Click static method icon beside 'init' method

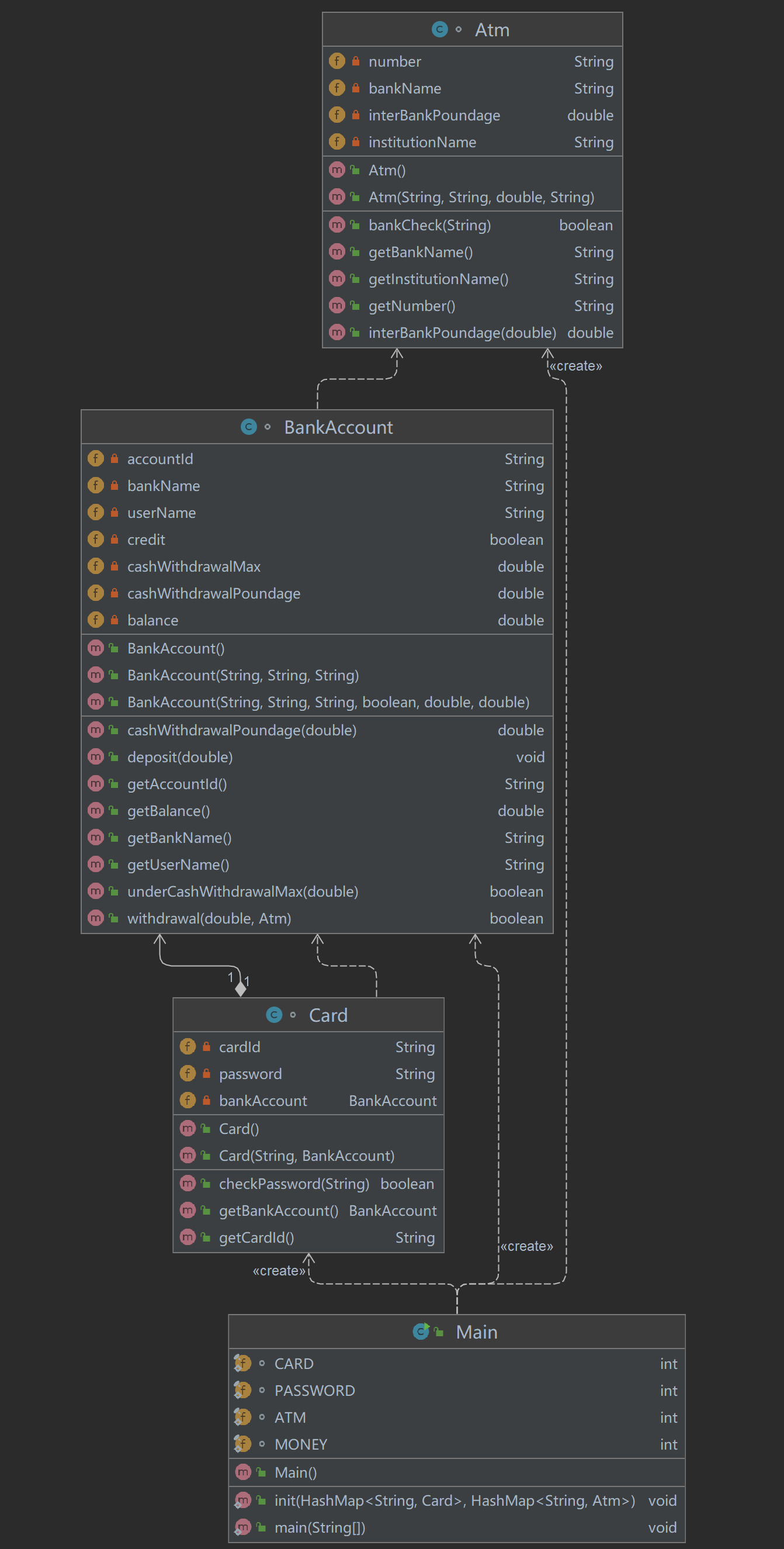pos(242,1500)
